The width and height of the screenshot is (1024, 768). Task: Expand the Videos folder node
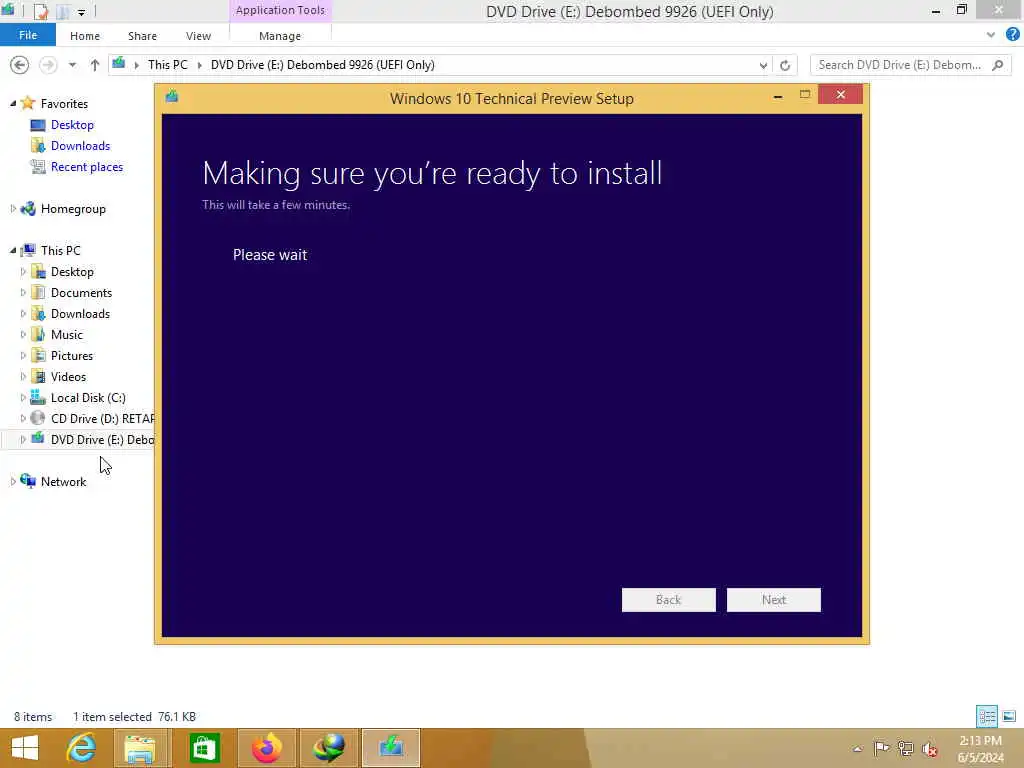click(x=24, y=377)
